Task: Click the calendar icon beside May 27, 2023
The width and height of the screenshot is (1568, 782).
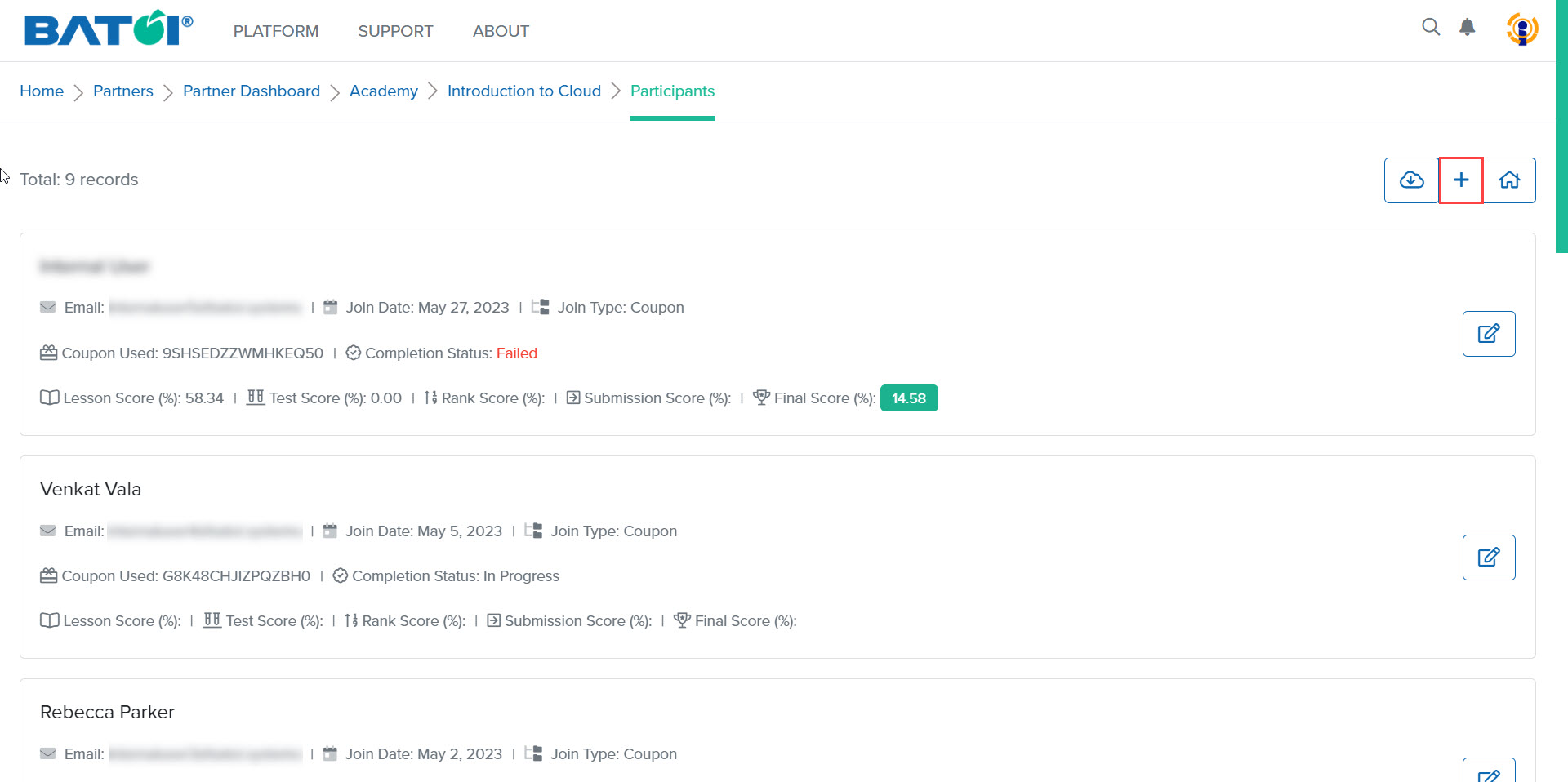Action: click(x=331, y=307)
